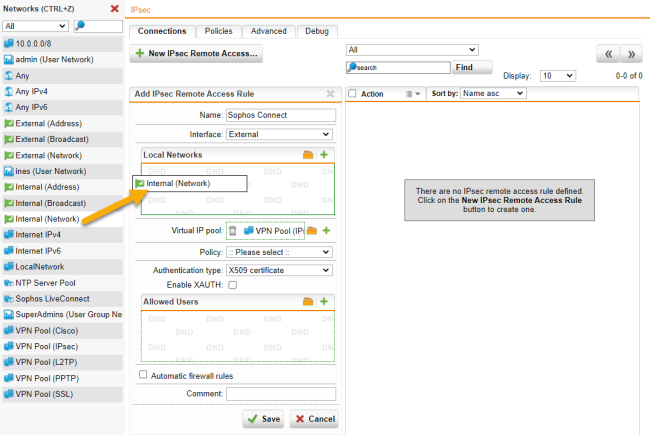650x435 pixels.
Task: Tick the select-all Action checkbox
Action: point(352,94)
